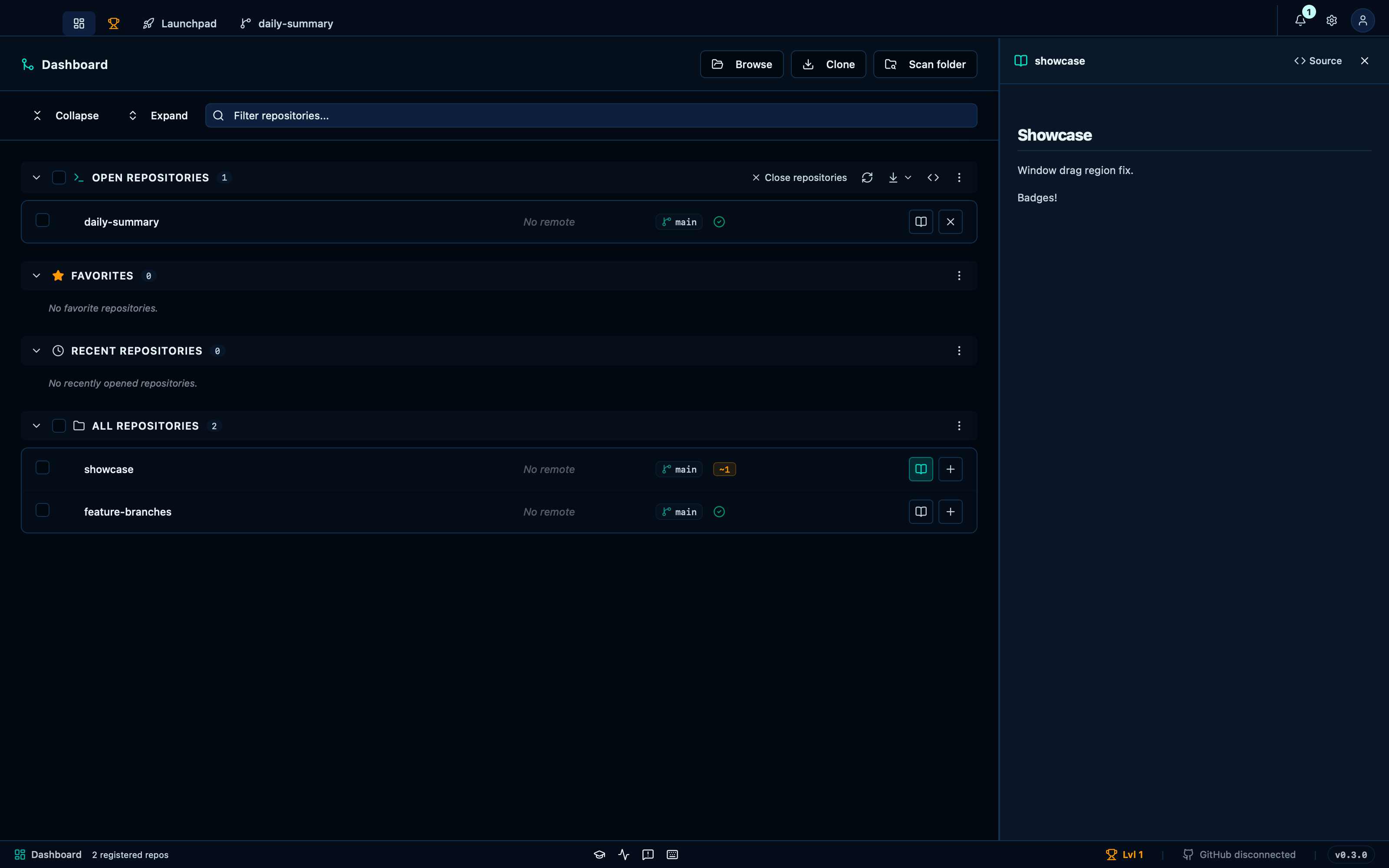Switch to the Launchpad tab
The width and height of the screenshot is (1389, 868).
(180, 23)
